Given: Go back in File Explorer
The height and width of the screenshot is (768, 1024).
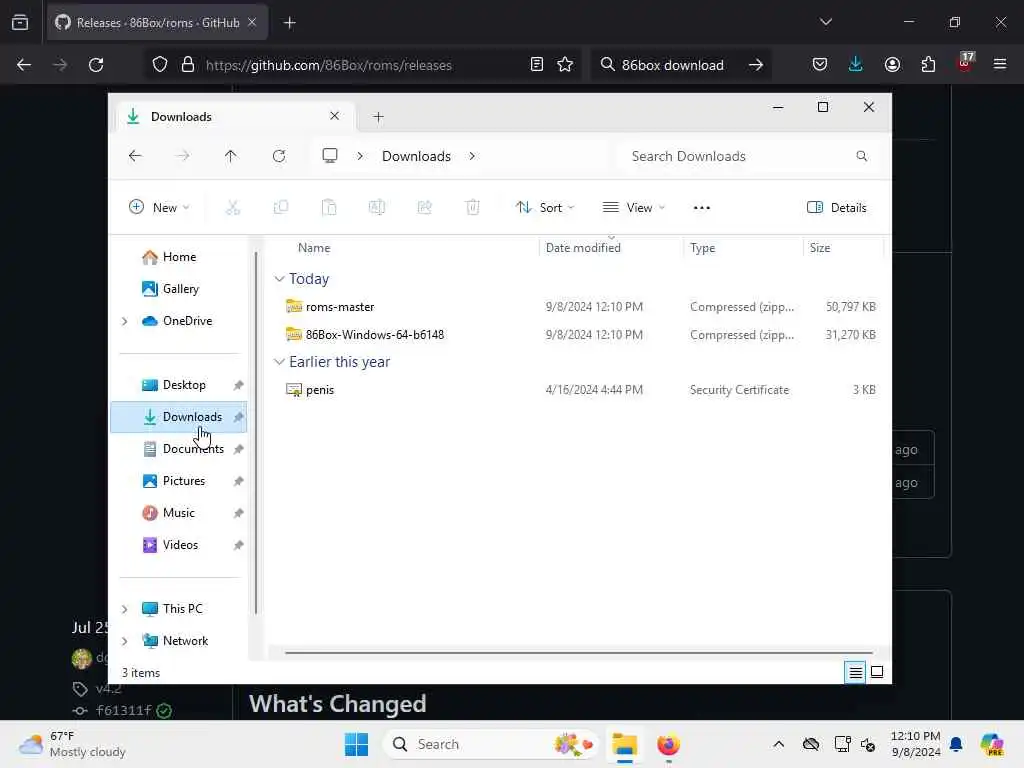Looking at the screenshot, I should pyautogui.click(x=135, y=156).
